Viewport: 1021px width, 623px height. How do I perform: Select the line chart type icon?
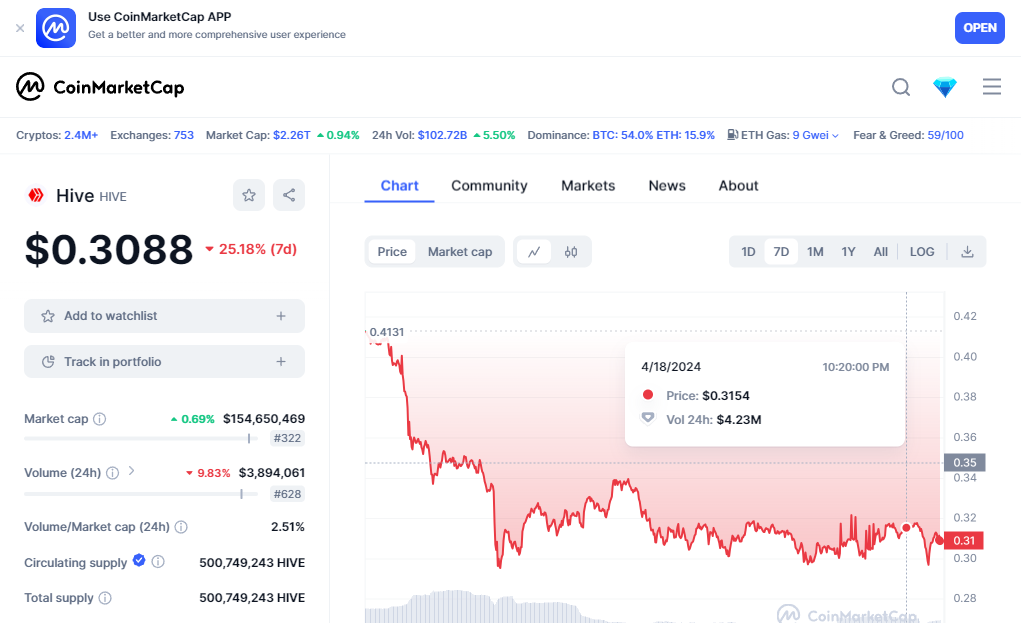coord(534,252)
